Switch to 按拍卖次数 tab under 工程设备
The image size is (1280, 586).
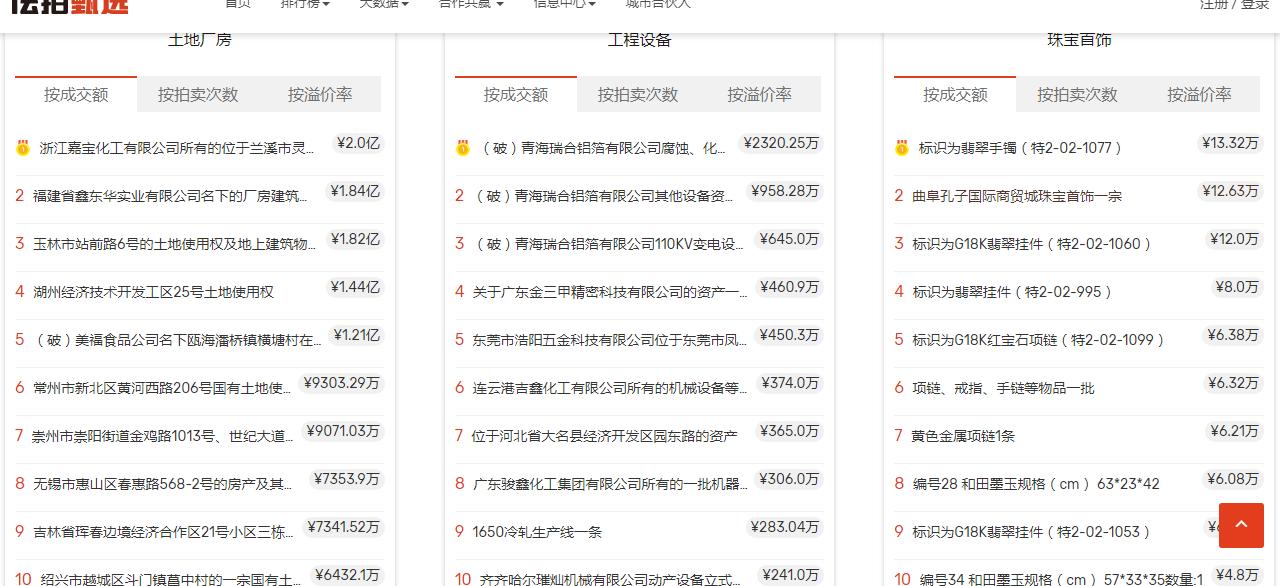click(x=638, y=95)
